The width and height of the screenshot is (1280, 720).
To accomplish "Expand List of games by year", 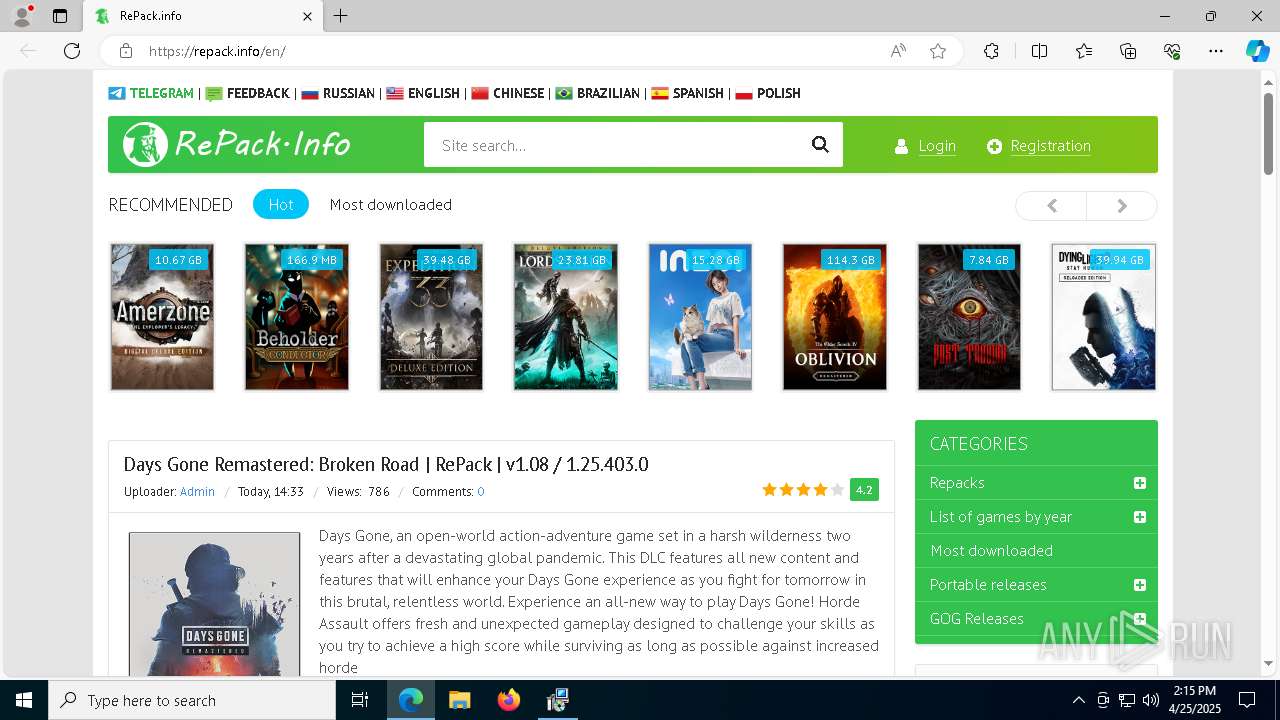I will click(x=1139, y=517).
